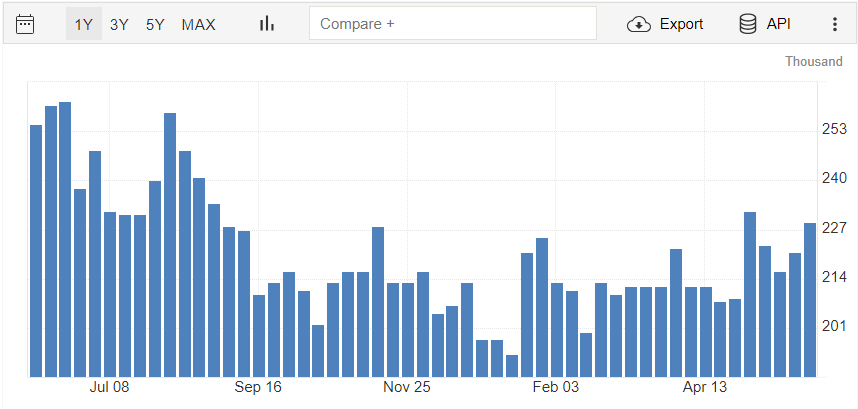Click the 'Feb 03' date label
858x409 pixels.
pyautogui.click(x=555, y=388)
